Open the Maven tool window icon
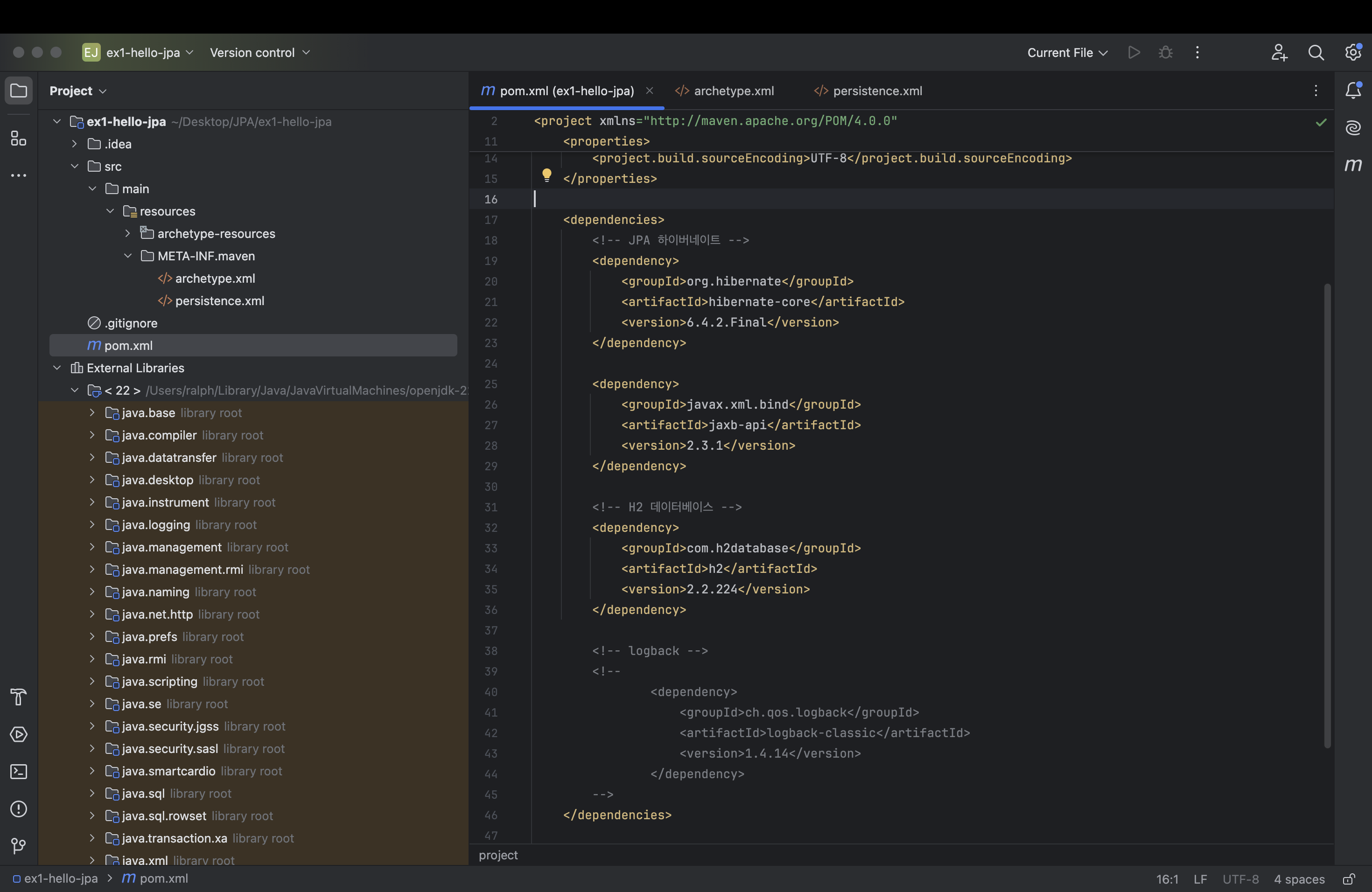This screenshot has height=892, width=1372. pyautogui.click(x=1353, y=165)
